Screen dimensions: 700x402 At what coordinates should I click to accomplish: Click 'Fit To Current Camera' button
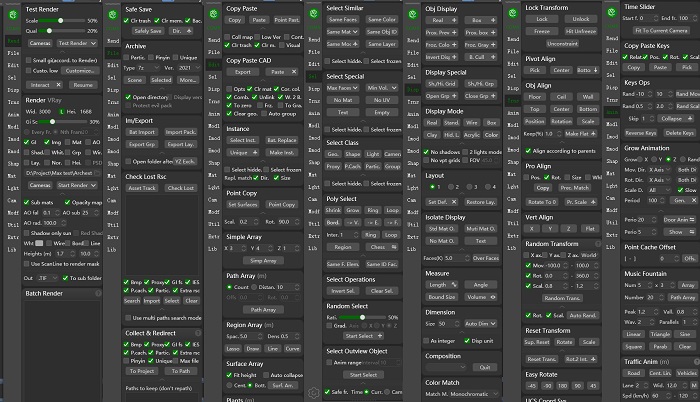(x=659, y=31)
